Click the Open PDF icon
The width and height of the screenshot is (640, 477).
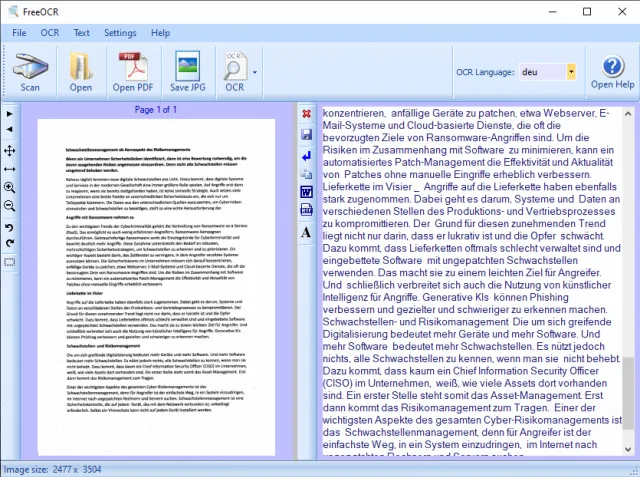pyautogui.click(x=133, y=71)
